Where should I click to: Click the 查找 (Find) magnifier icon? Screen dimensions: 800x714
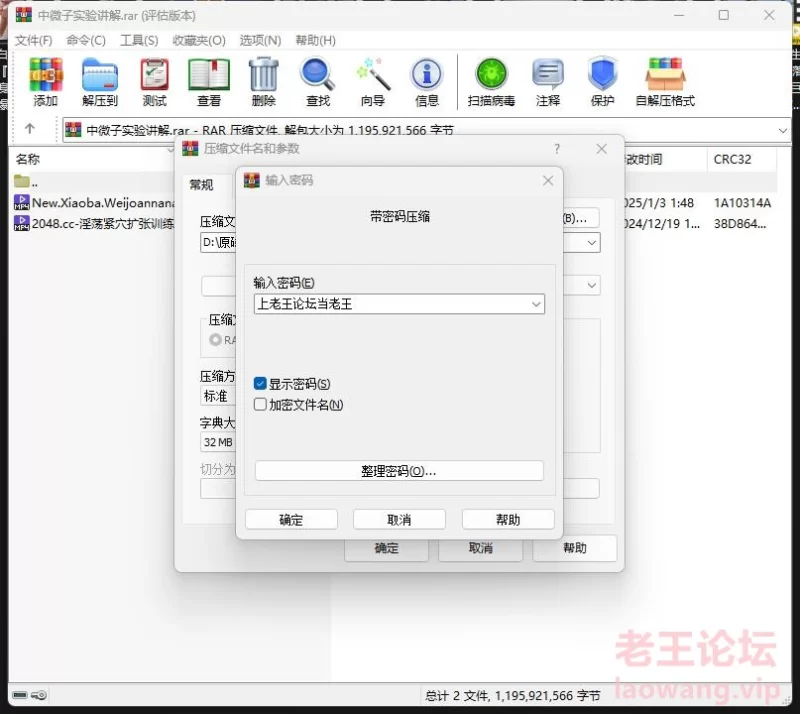pos(318,82)
